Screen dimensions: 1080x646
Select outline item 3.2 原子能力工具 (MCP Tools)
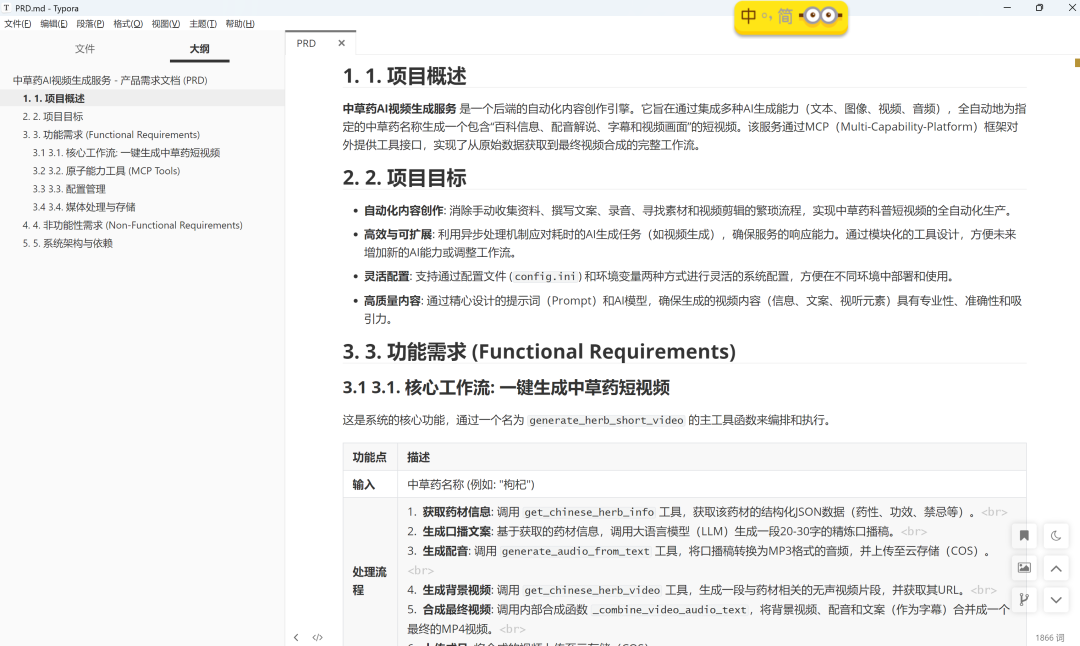[106, 171]
